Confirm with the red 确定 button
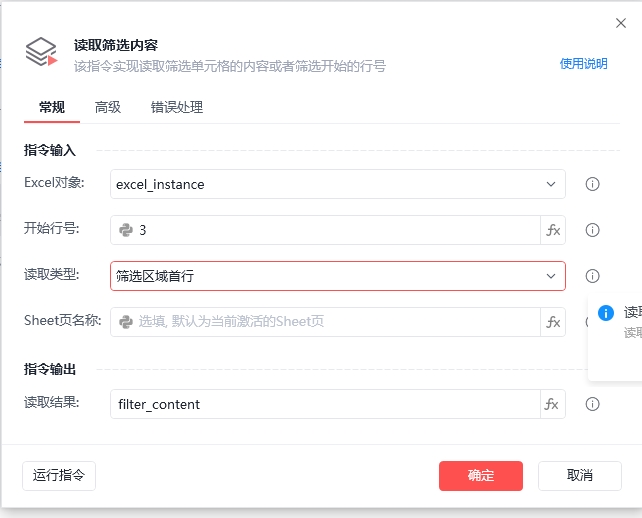Screen dimensions: 642x518 pyautogui.click(x=481, y=475)
